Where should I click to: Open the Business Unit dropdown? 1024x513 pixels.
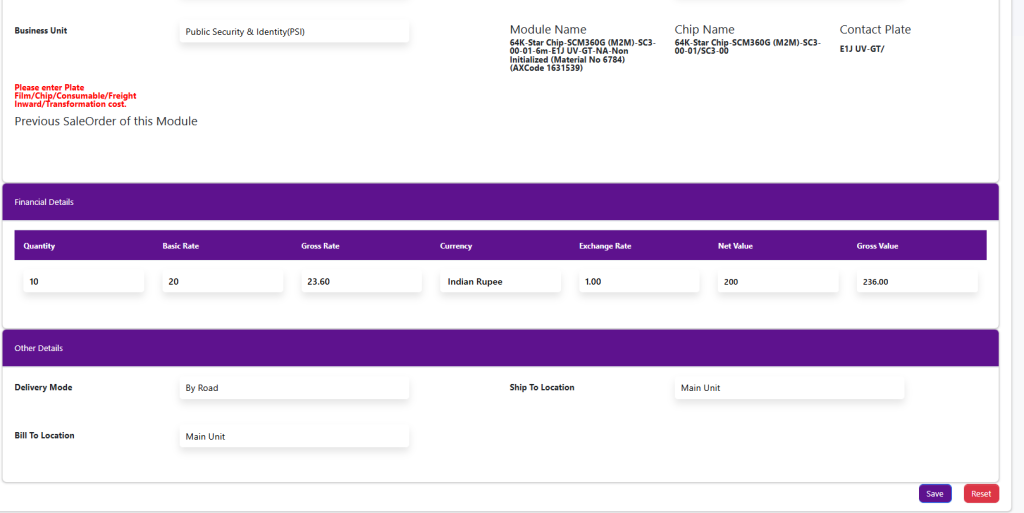click(294, 32)
